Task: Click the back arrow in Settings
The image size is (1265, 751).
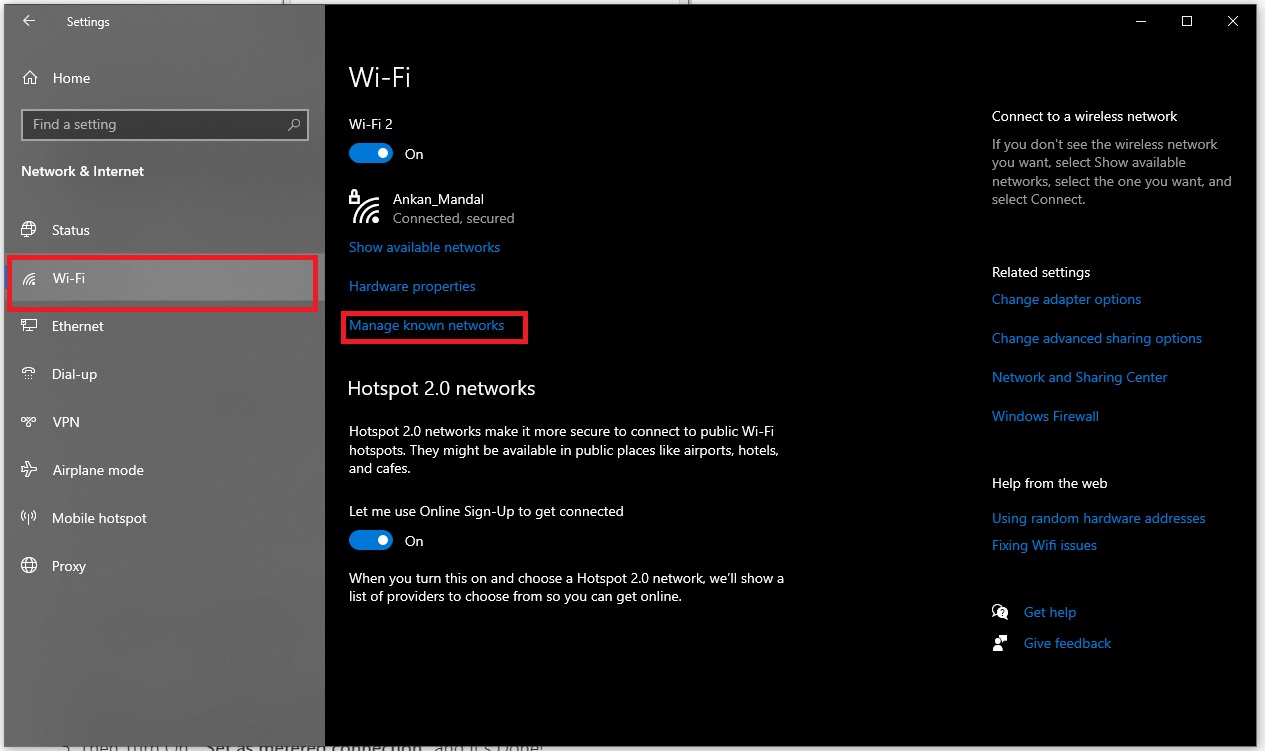Action: tap(27, 20)
